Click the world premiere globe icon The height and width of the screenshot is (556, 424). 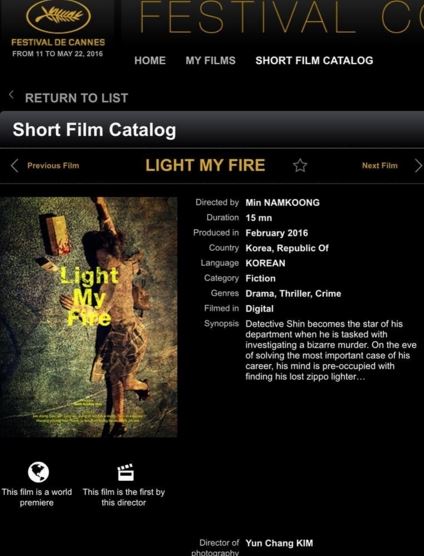38,472
